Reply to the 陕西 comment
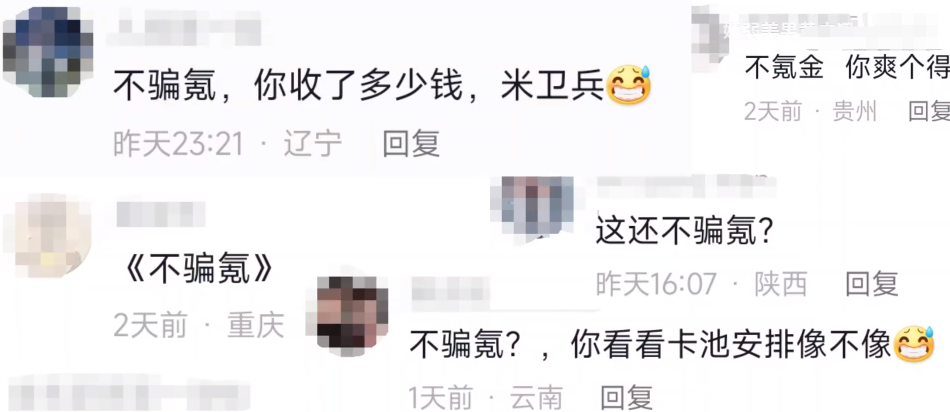The width and height of the screenshot is (950, 412). [872, 283]
